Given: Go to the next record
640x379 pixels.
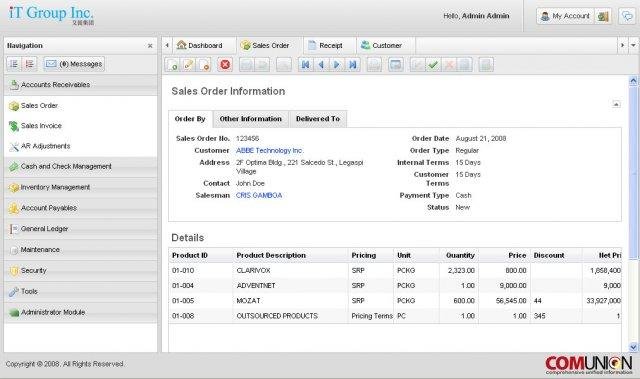Looking at the screenshot, I should (336, 64).
